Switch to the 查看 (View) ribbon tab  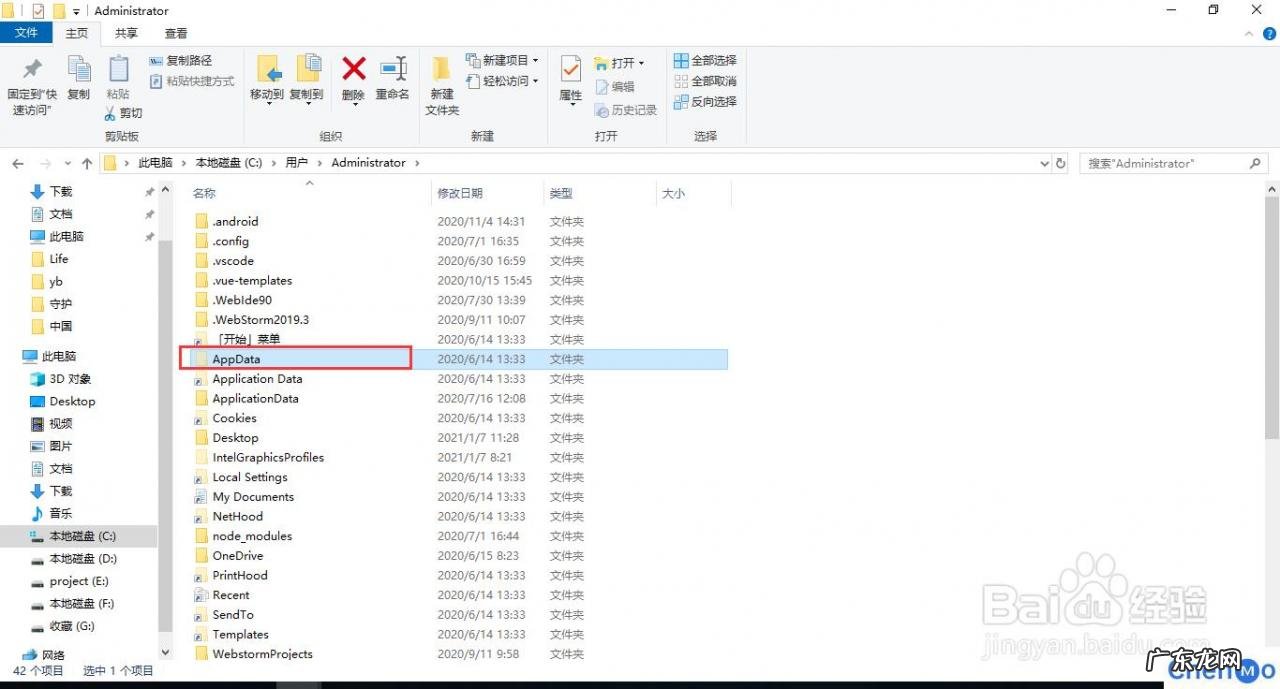click(x=175, y=33)
